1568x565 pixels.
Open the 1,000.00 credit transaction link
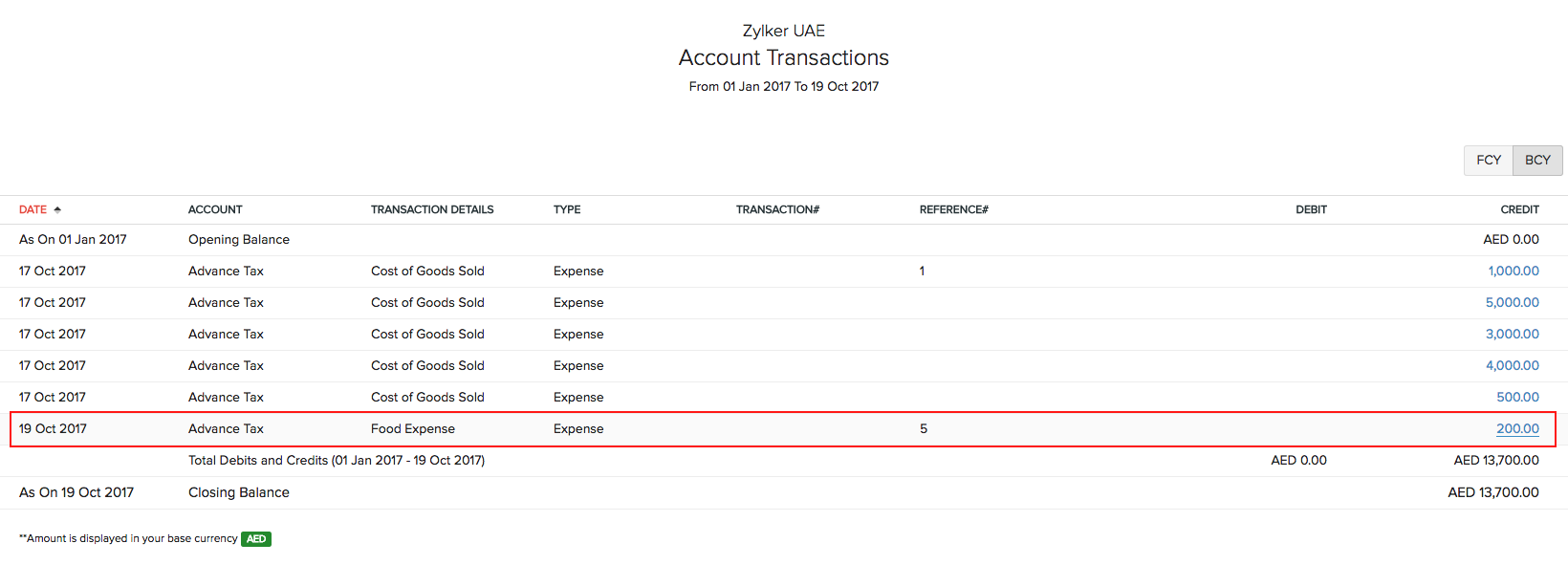[1513, 271]
